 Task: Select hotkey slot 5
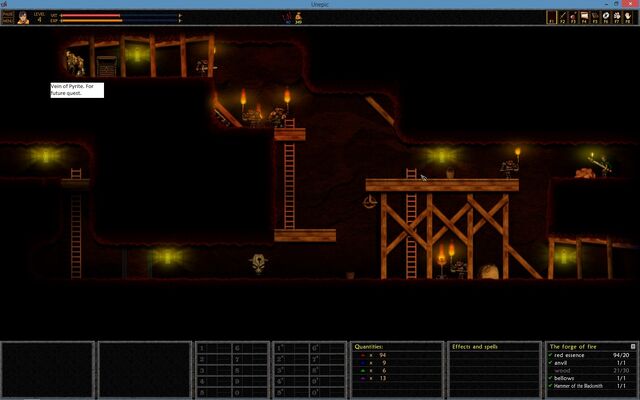(x=214, y=393)
